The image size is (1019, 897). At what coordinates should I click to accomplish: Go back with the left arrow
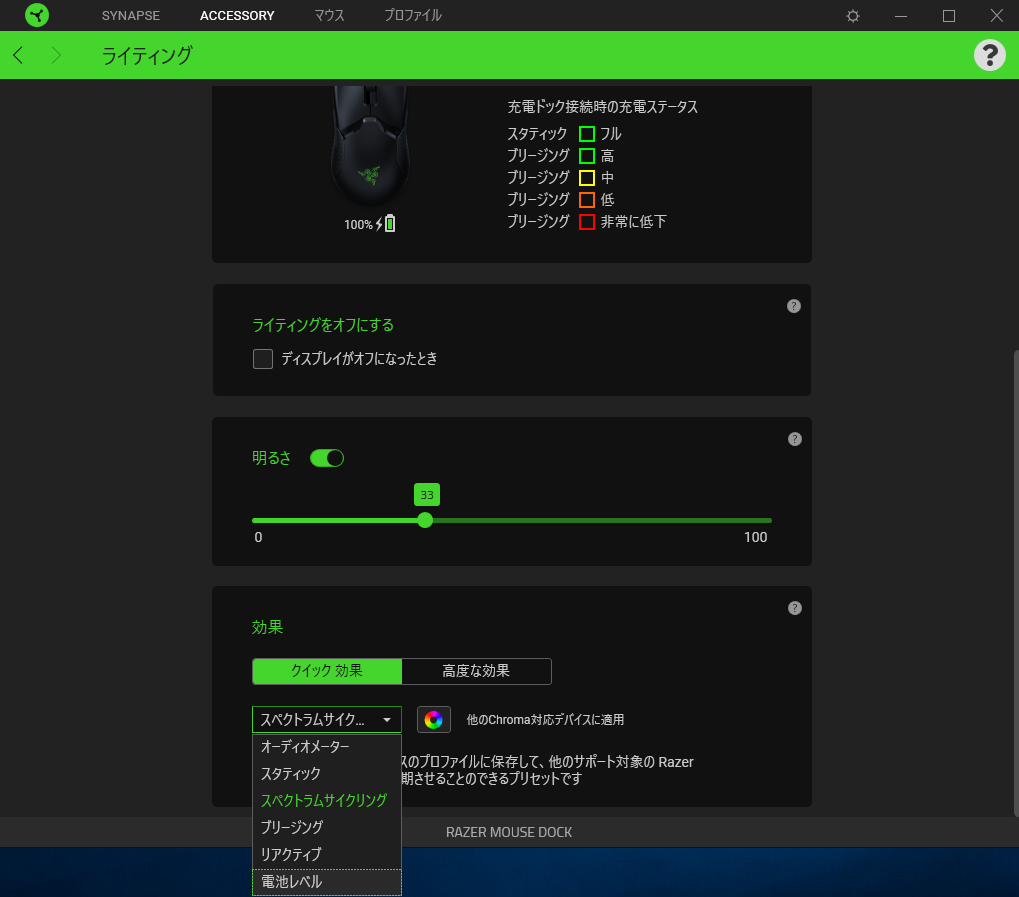[18, 55]
